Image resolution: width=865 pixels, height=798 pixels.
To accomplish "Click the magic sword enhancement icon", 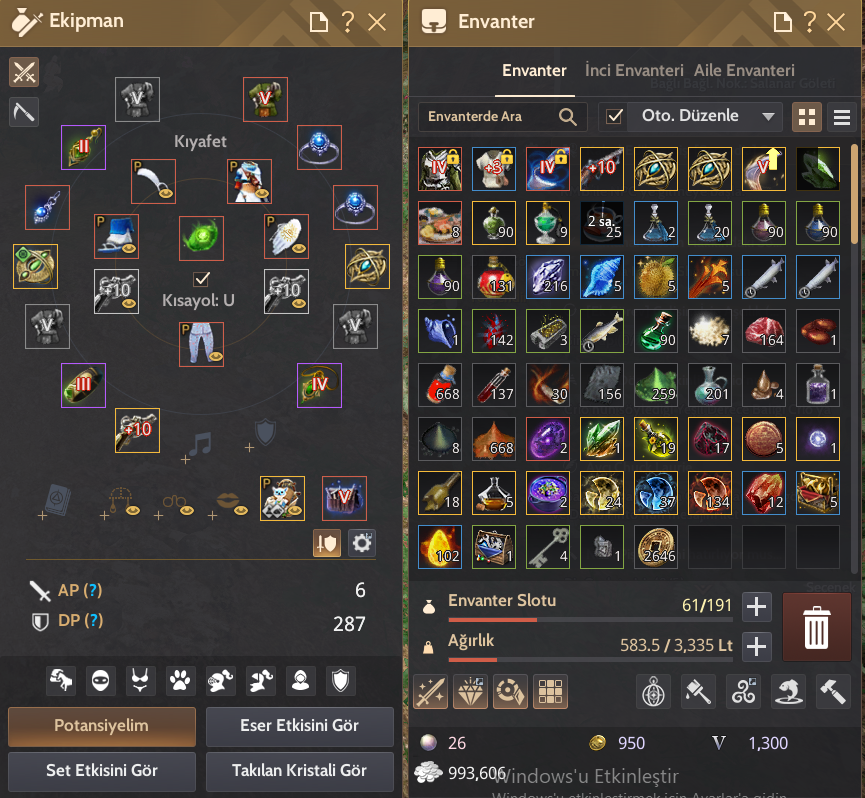I will click(x=431, y=692).
